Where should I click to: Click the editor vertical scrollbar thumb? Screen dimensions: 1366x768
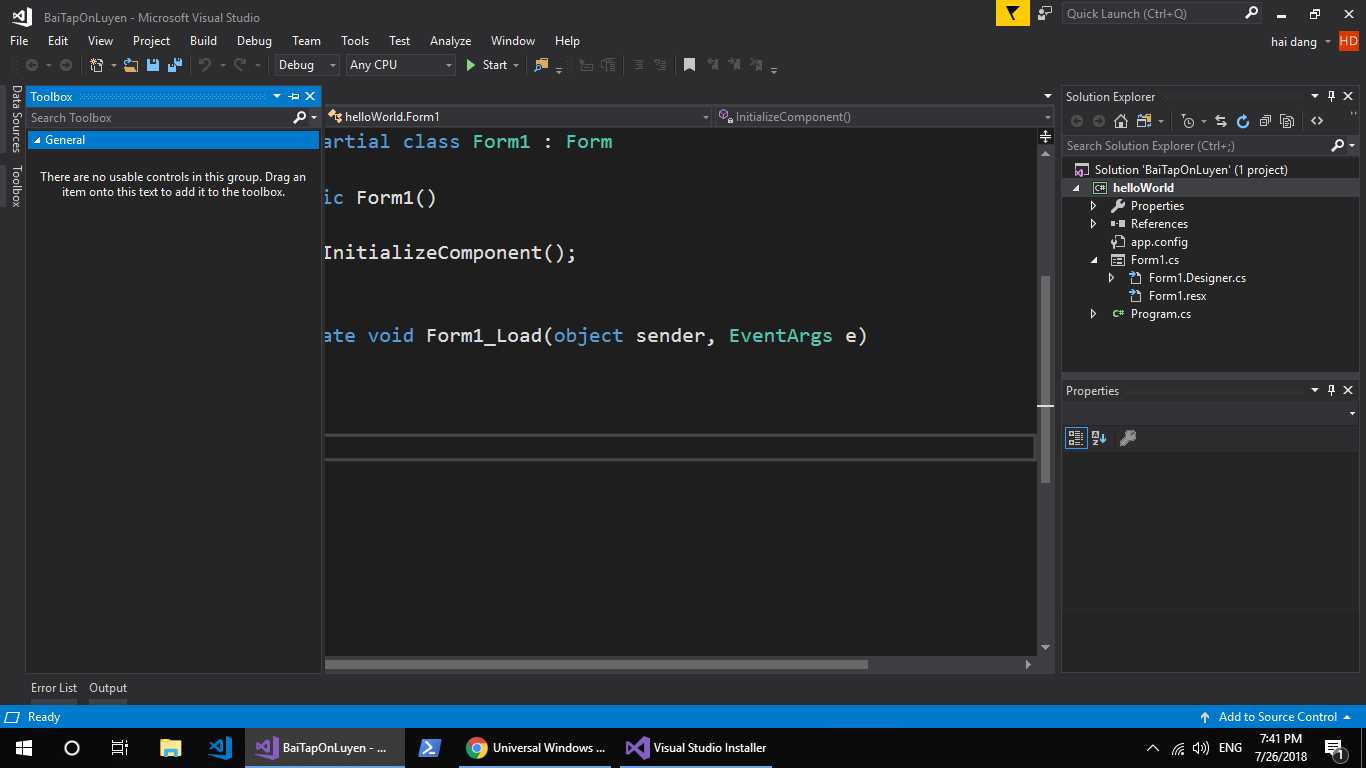(1046, 380)
